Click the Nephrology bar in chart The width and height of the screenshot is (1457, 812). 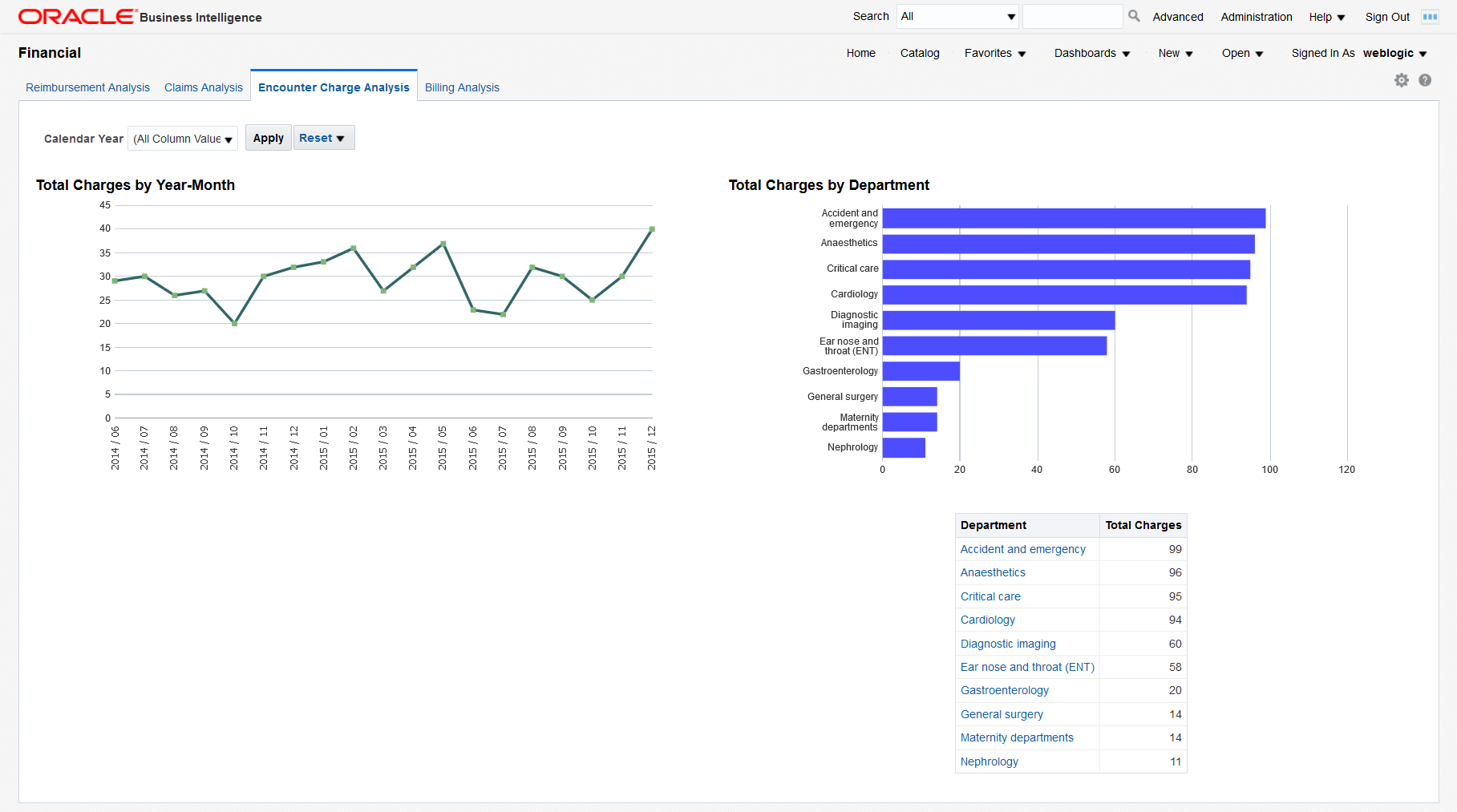pyautogui.click(x=904, y=448)
